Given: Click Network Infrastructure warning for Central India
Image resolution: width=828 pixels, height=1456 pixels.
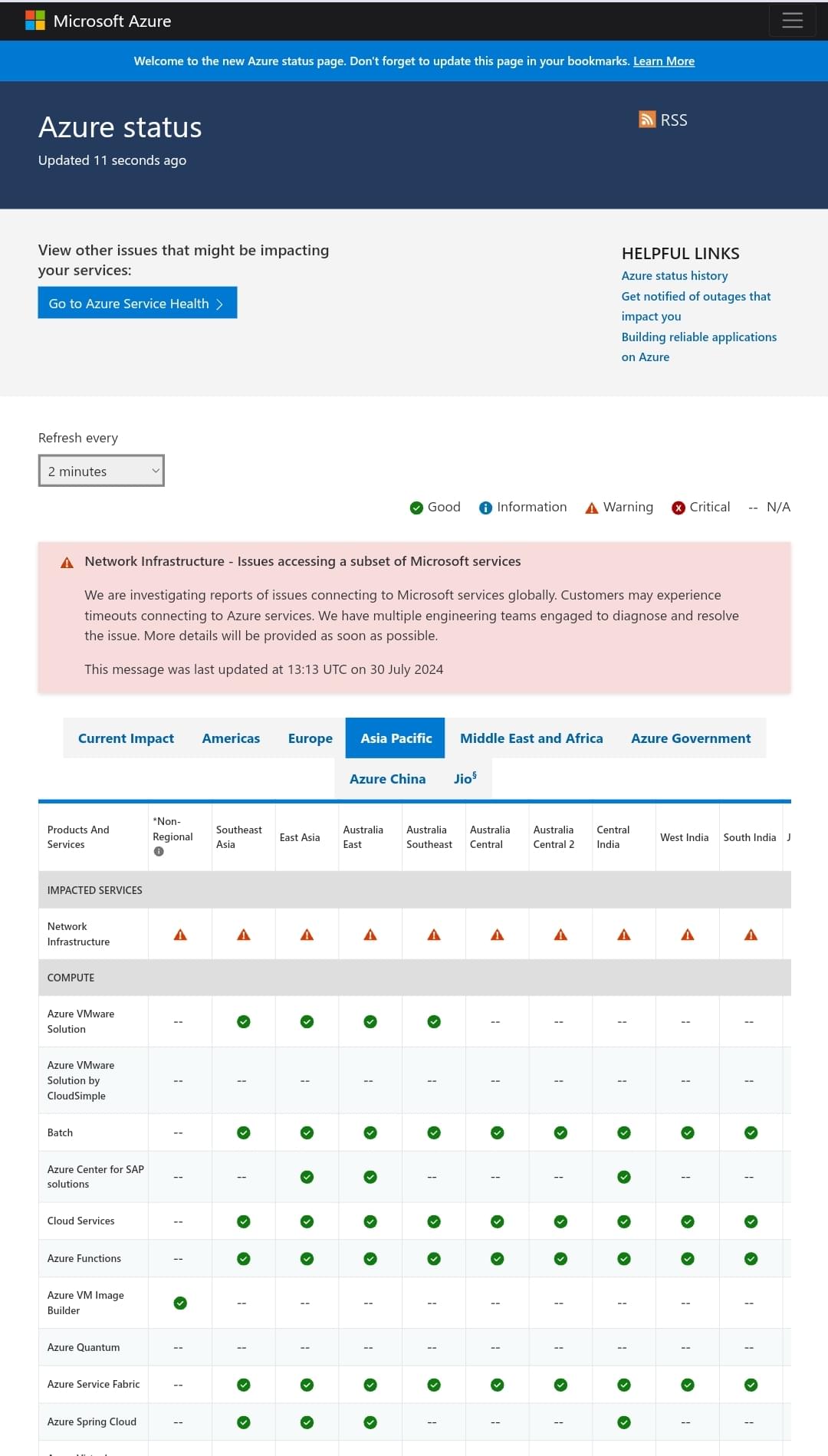Looking at the screenshot, I should point(624,935).
